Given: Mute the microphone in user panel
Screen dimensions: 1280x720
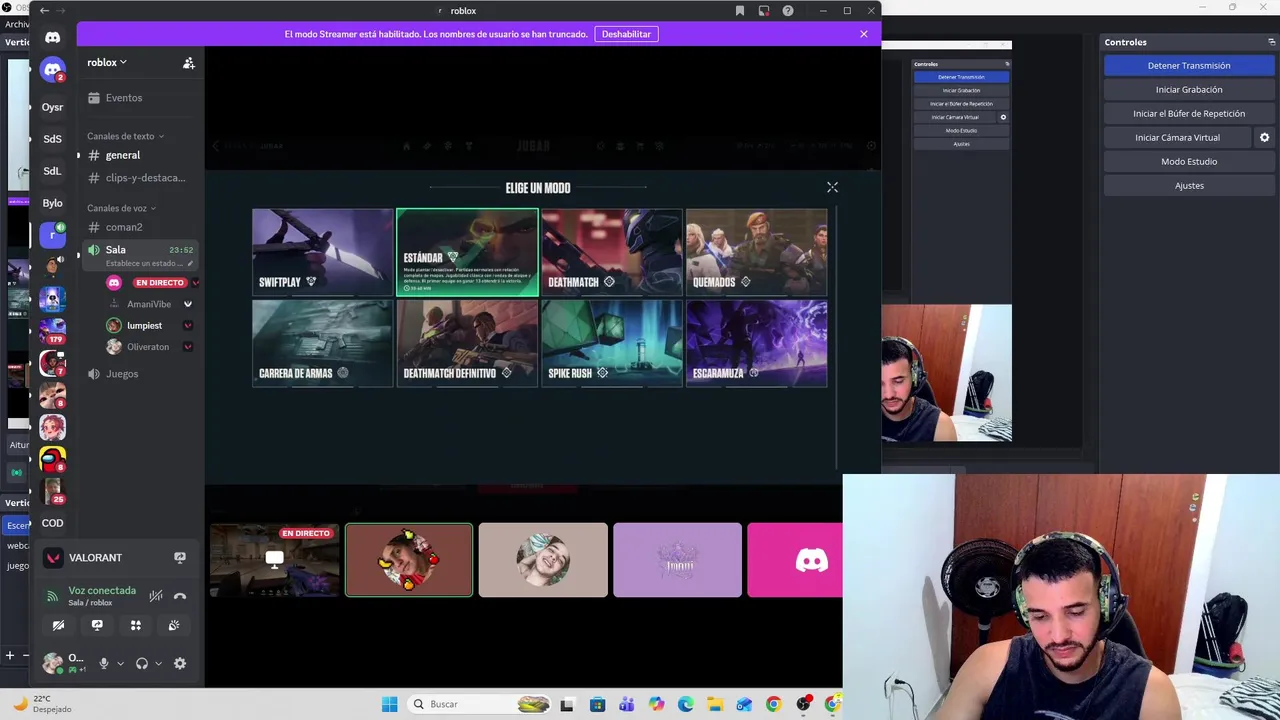Looking at the screenshot, I should click(x=103, y=663).
